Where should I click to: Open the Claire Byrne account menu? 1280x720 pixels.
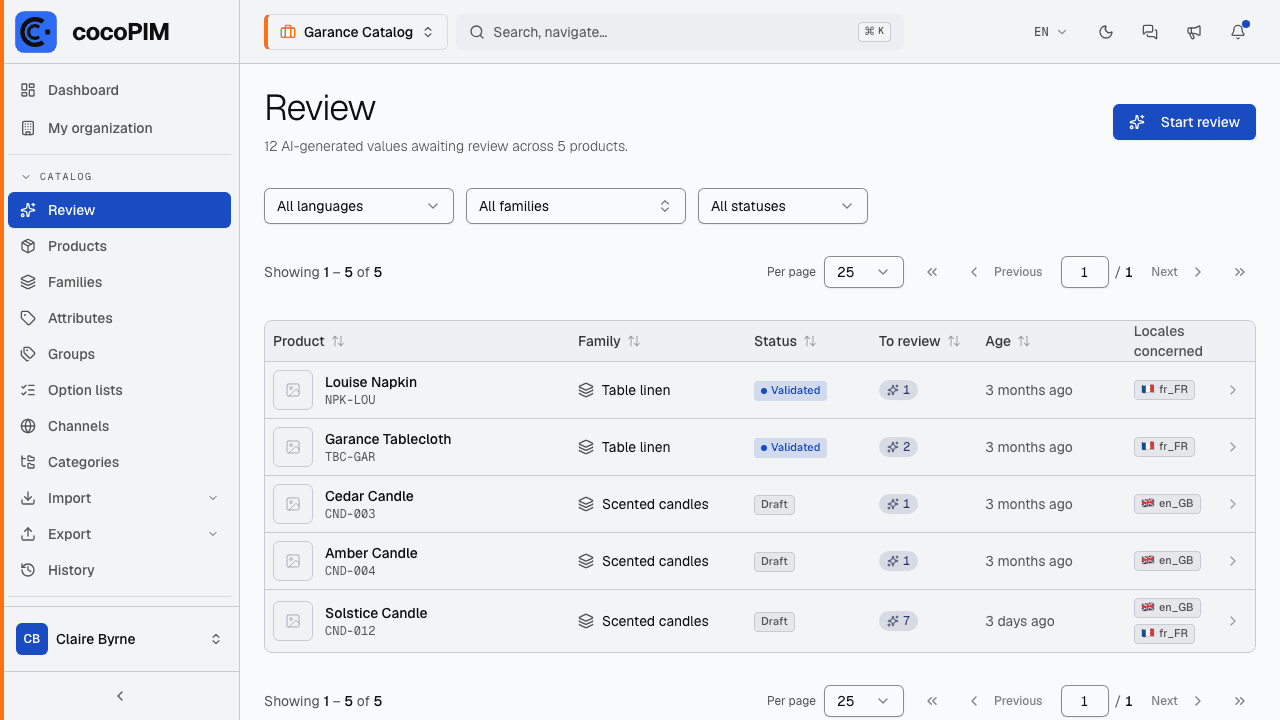click(x=120, y=639)
